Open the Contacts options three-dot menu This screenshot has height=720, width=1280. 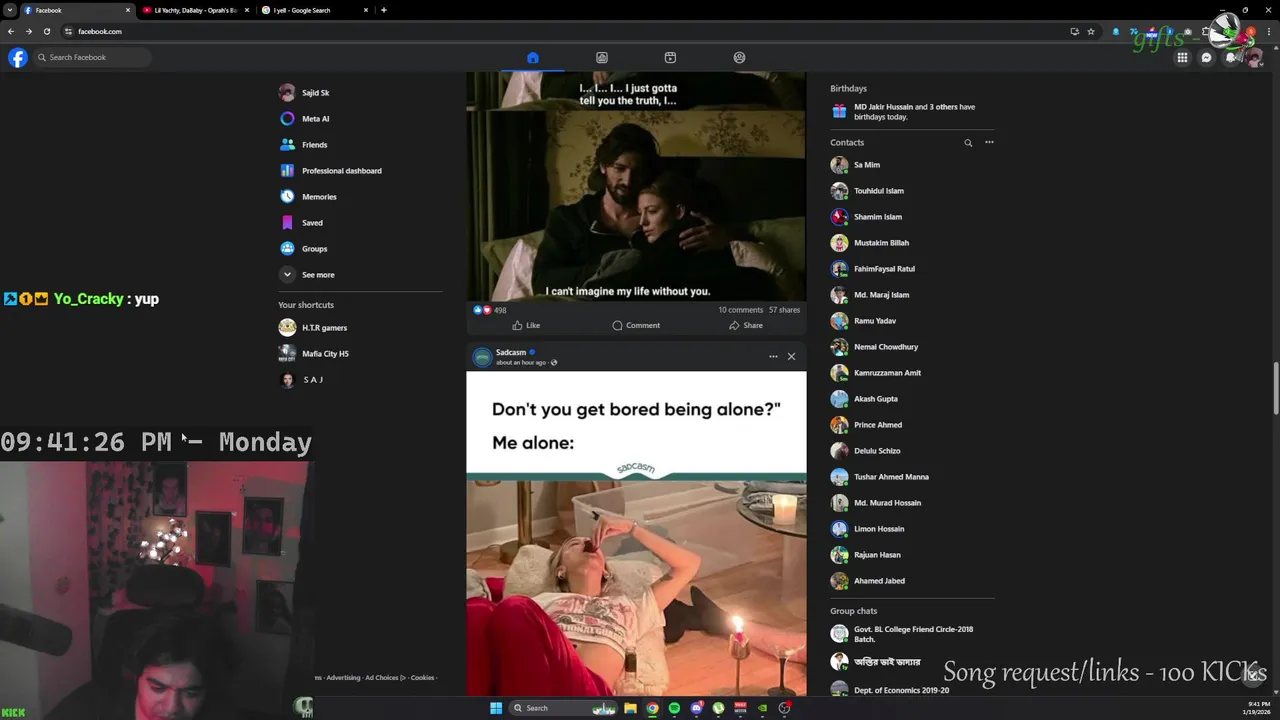989,142
